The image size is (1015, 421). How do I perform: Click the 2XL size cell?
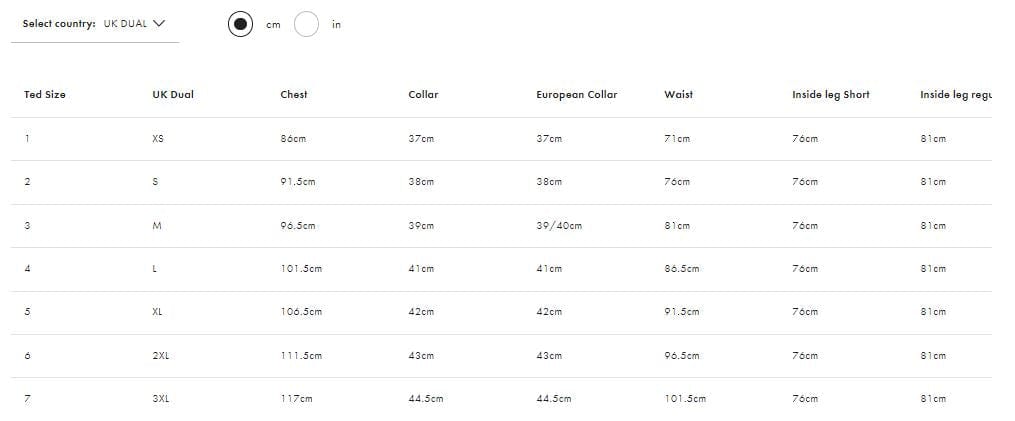161,356
